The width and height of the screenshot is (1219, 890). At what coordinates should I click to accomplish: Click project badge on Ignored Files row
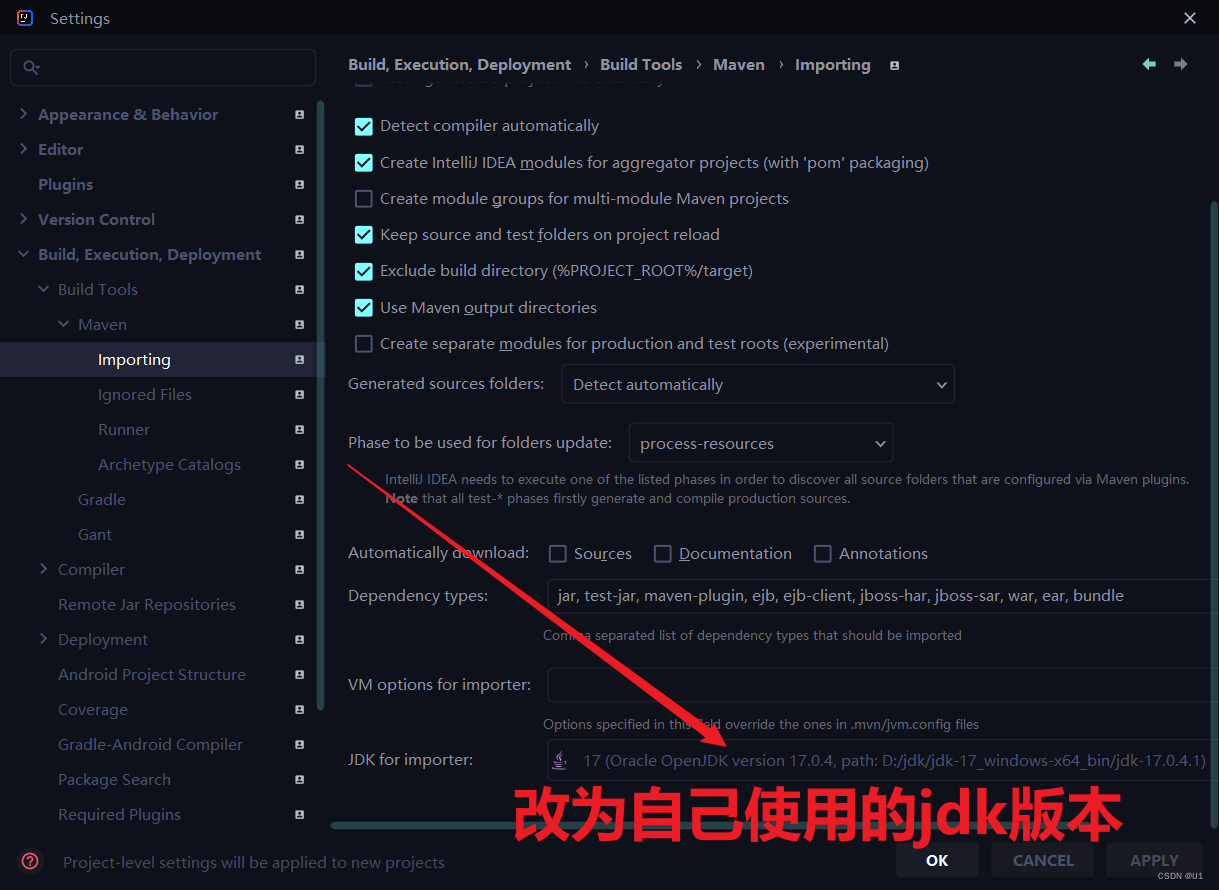299,395
